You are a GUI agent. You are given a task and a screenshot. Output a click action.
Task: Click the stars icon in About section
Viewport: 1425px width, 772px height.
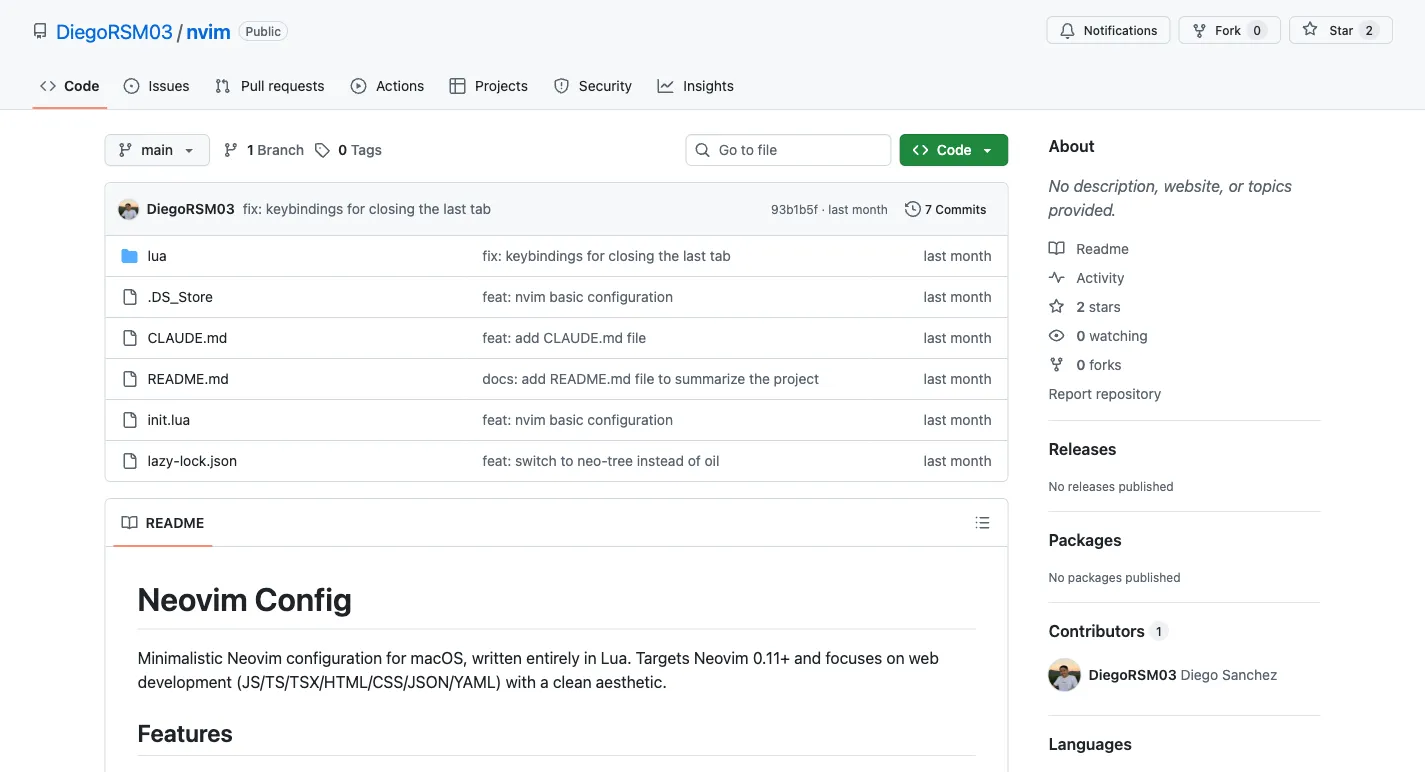tap(1056, 307)
